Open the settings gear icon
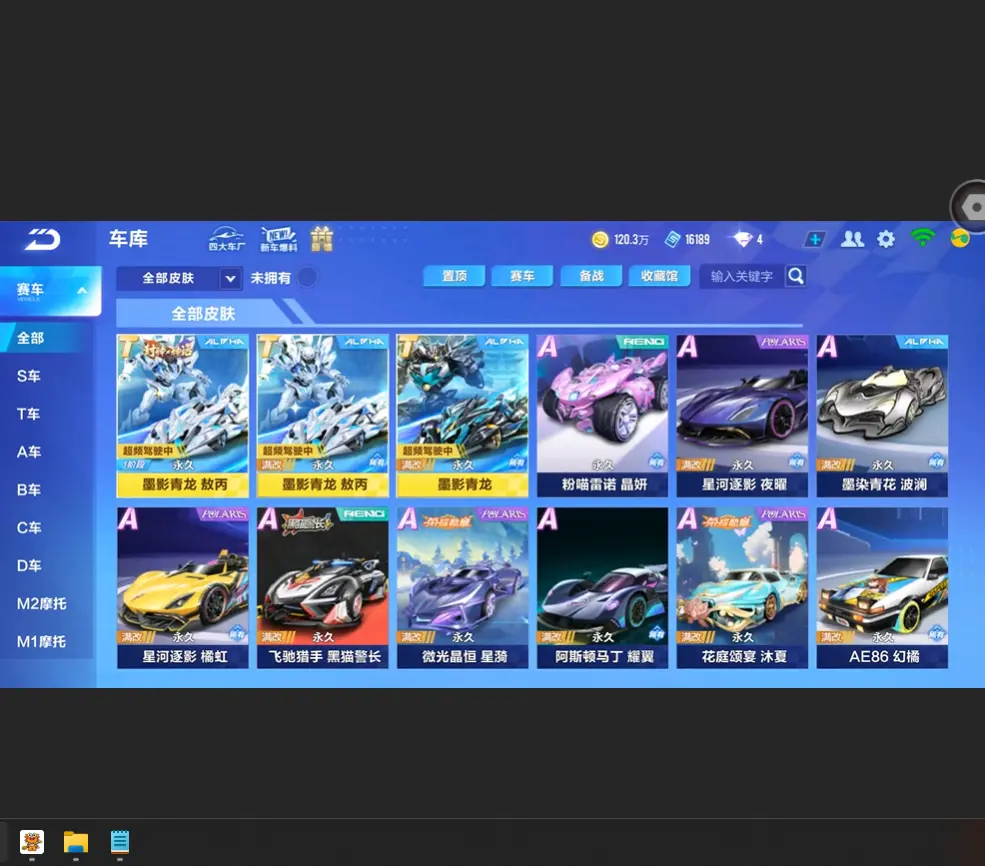This screenshot has width=985, height=866. 886,239
